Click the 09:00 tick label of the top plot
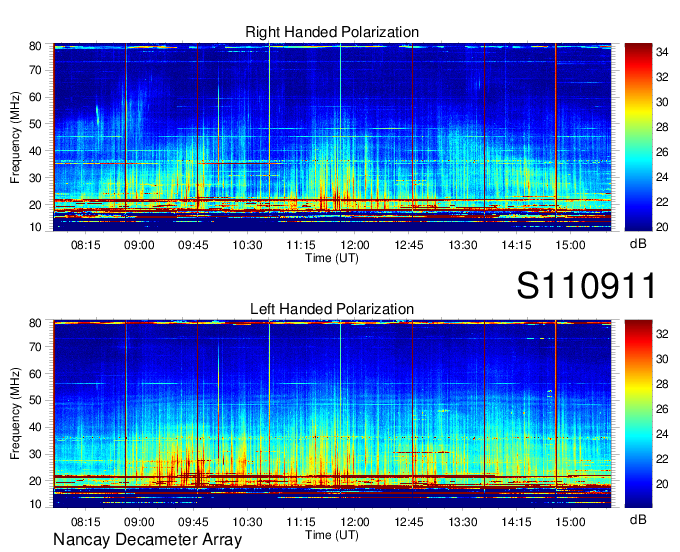This screenshot has height=552, width=680. pyautogui.click(x=139, y=245)
